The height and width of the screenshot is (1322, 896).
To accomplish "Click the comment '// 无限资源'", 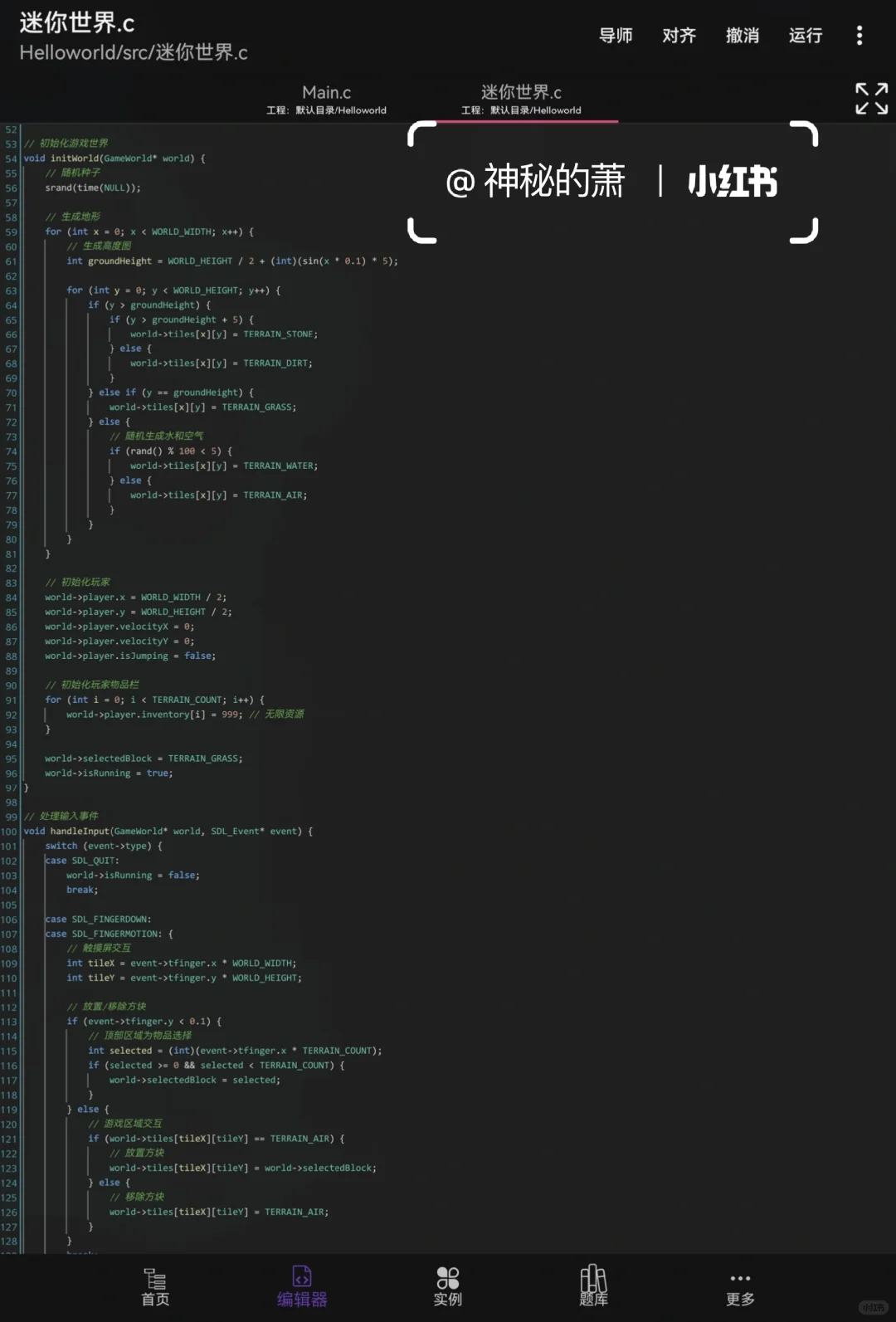I will [x=276, y=715].
